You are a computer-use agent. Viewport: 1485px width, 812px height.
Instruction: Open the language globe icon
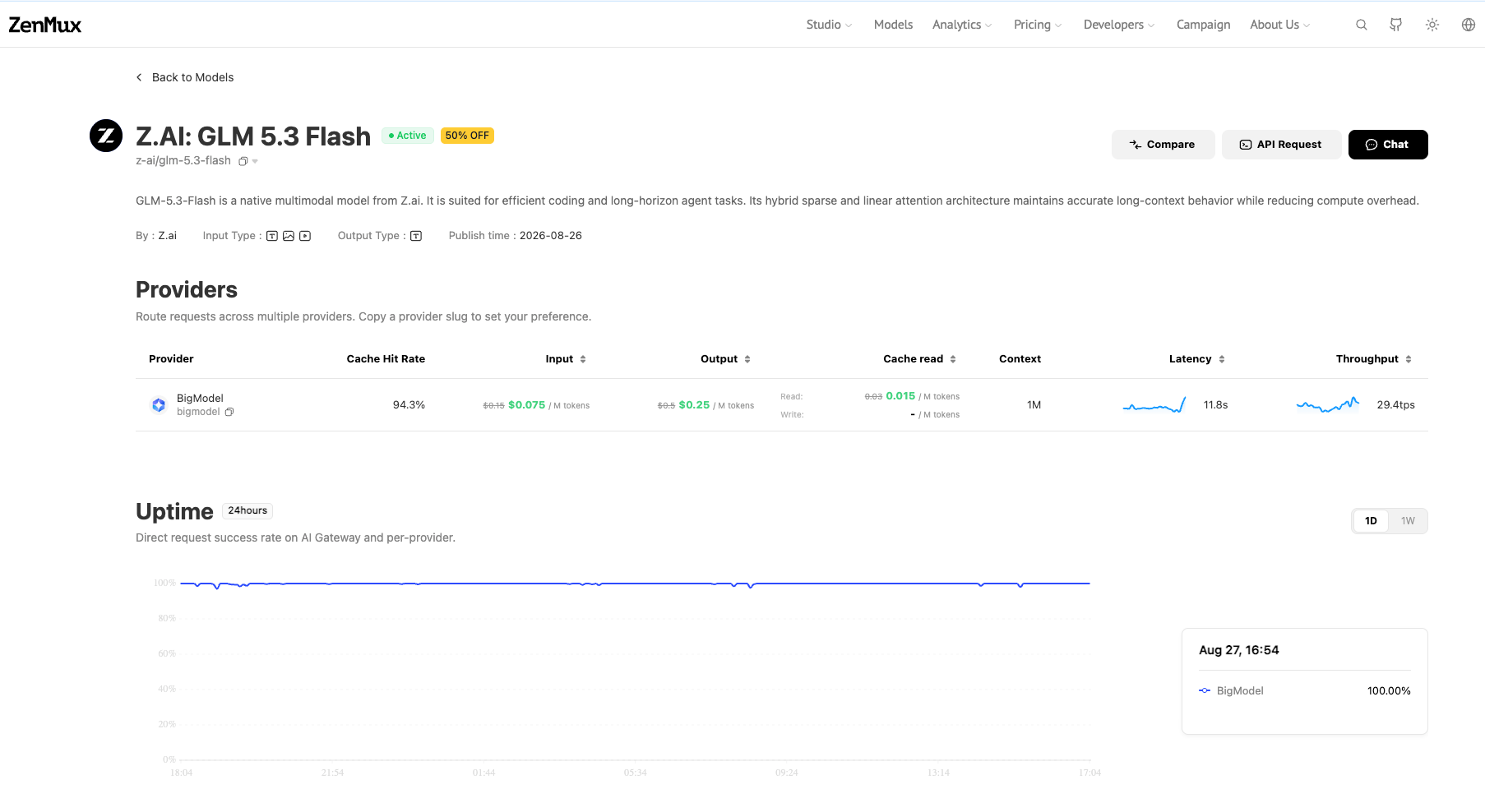[x=1469, y=25]
